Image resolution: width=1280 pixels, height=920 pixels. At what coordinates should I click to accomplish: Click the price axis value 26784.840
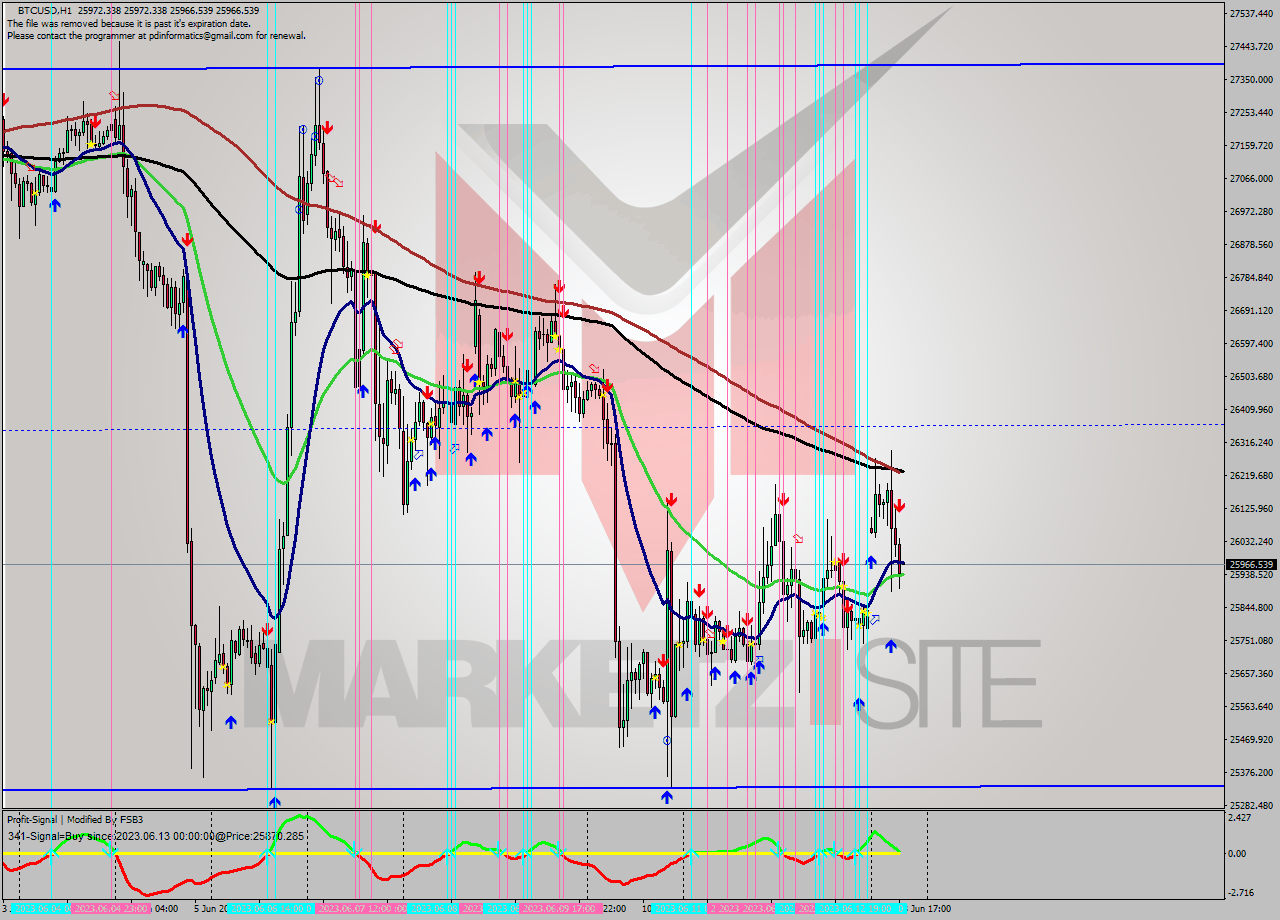pos(1252,278)
